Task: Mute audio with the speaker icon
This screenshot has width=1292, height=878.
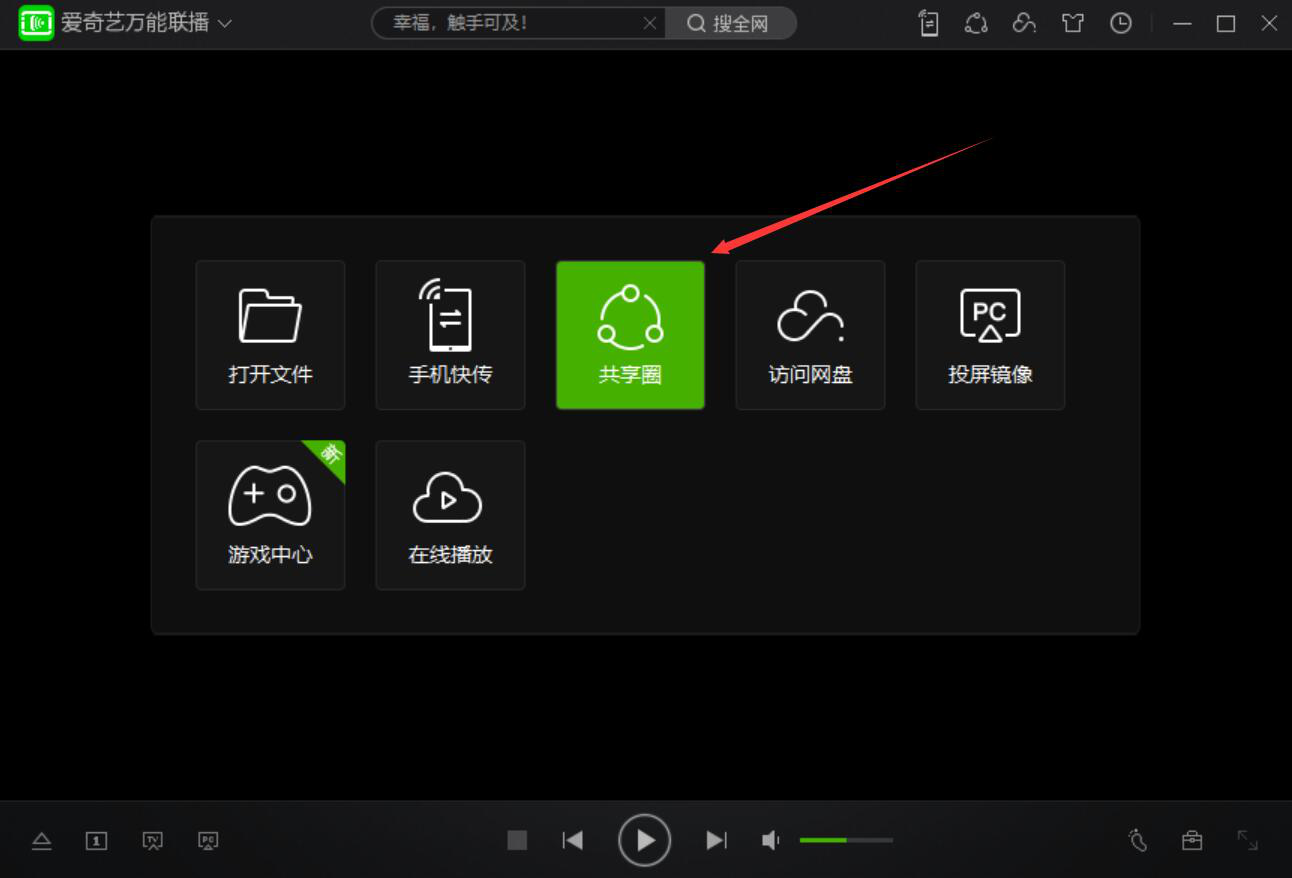Action: pos(770,840)
